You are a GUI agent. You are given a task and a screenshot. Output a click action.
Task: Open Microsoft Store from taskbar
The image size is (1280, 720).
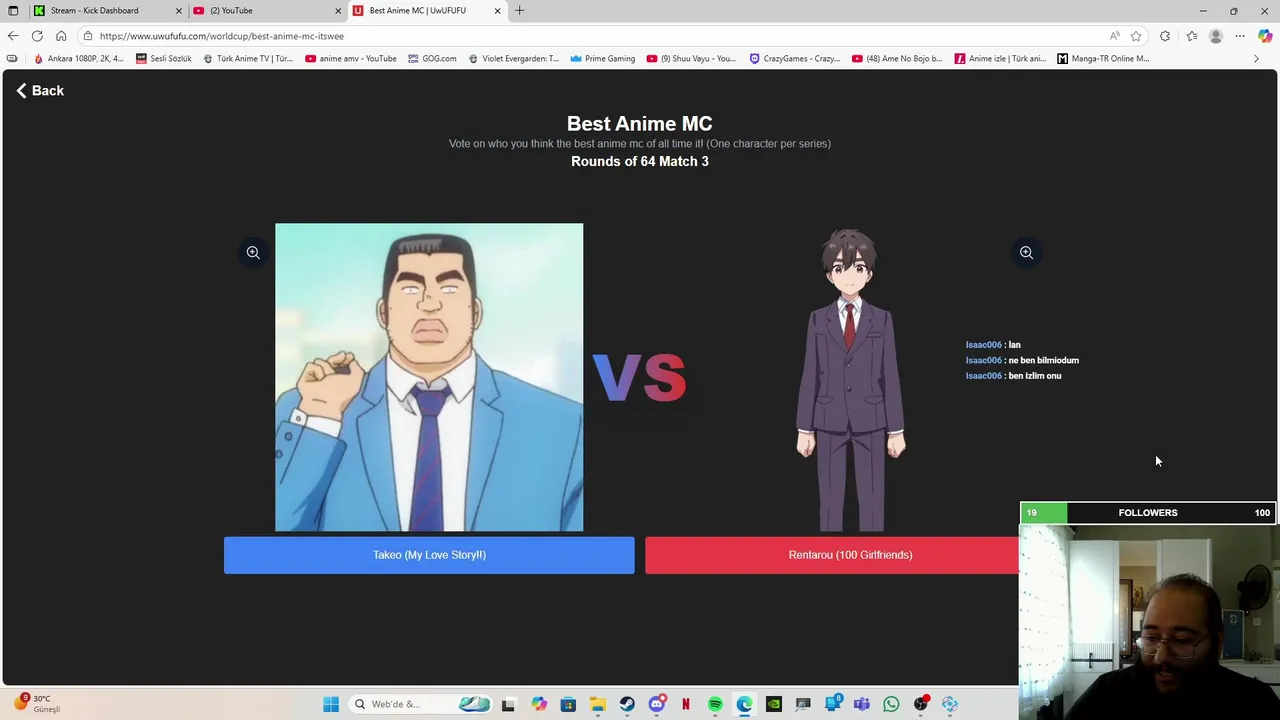click(x=568, y=704)
